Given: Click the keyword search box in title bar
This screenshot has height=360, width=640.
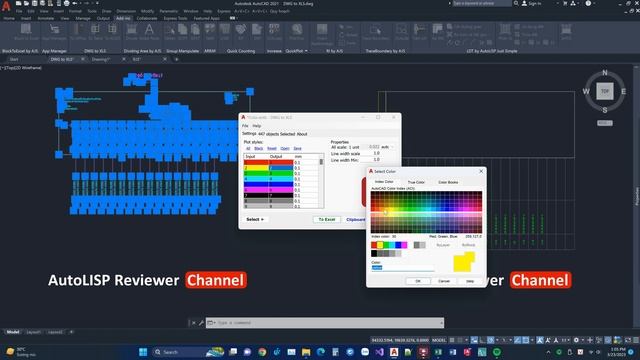Looking at the screenshot, I should point(482,3).
